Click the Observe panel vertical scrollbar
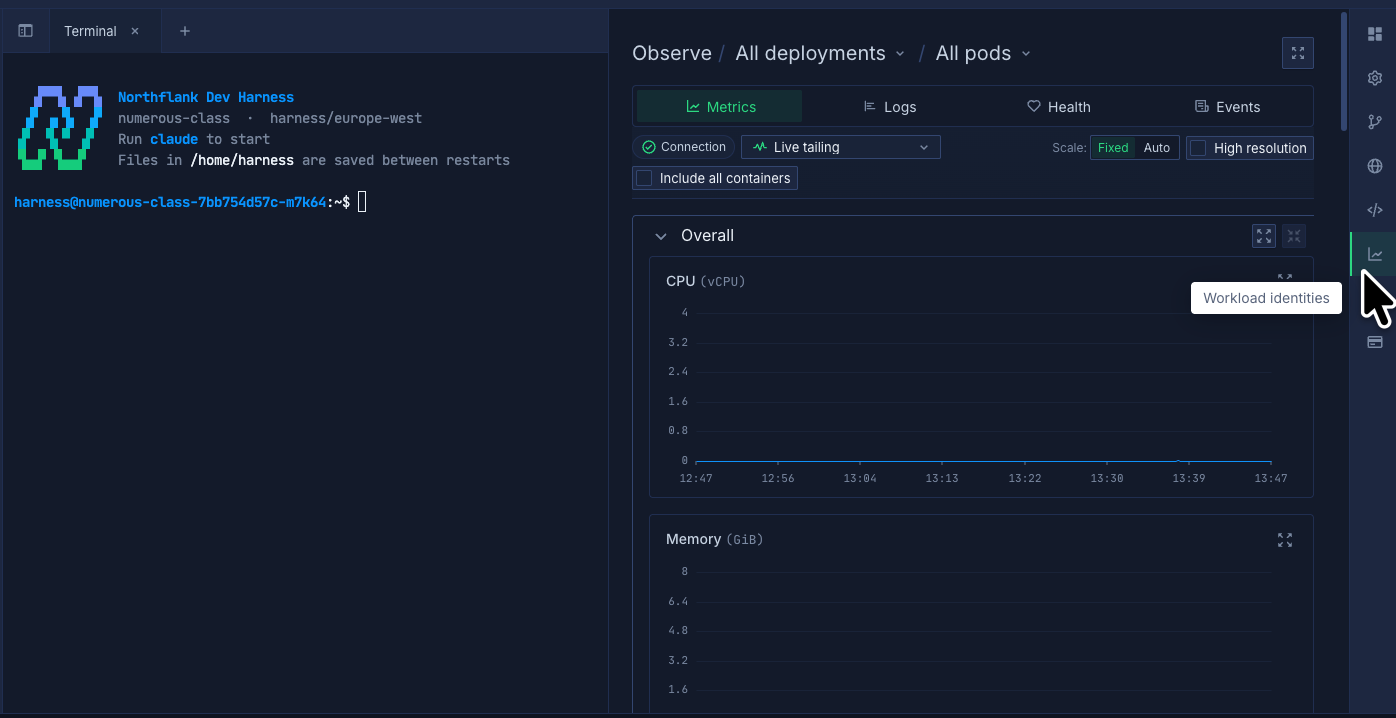 click(1344, 72)
